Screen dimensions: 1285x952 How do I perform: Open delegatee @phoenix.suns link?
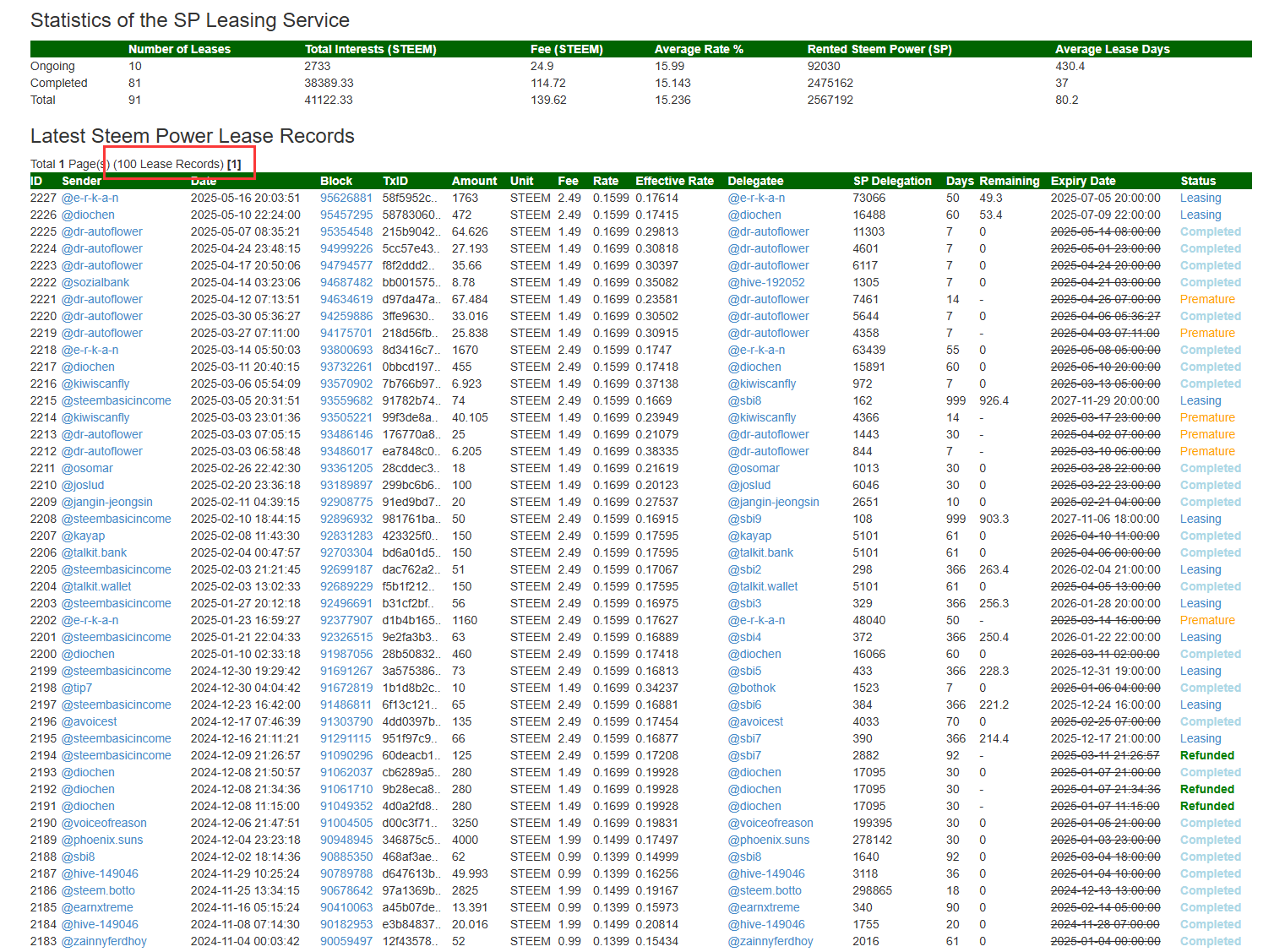(769, 840)
